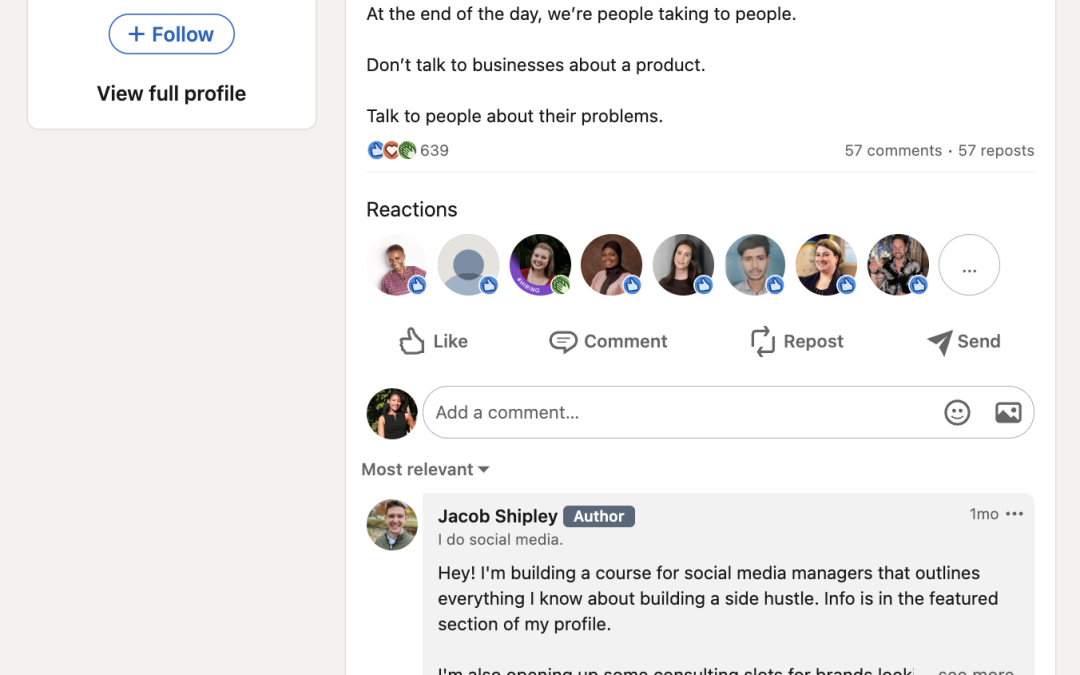Click the Like thumbs-up icon
Screen dimensions: 1080x675
(x=412, y=341)
